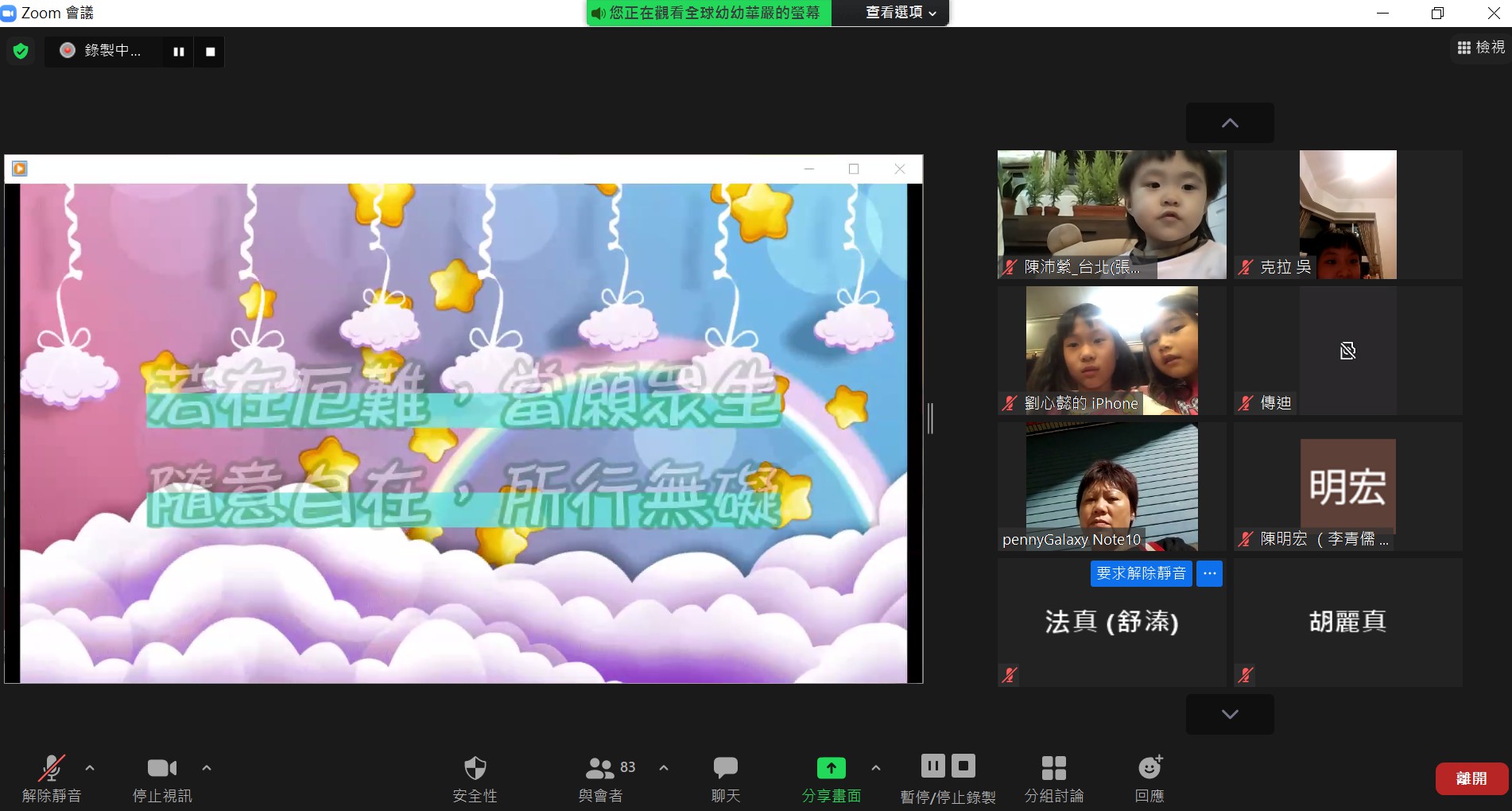Stop video using the camera button
This screenshot has height=811, width=1512.
pyautogui.click(x=162, y=769)
